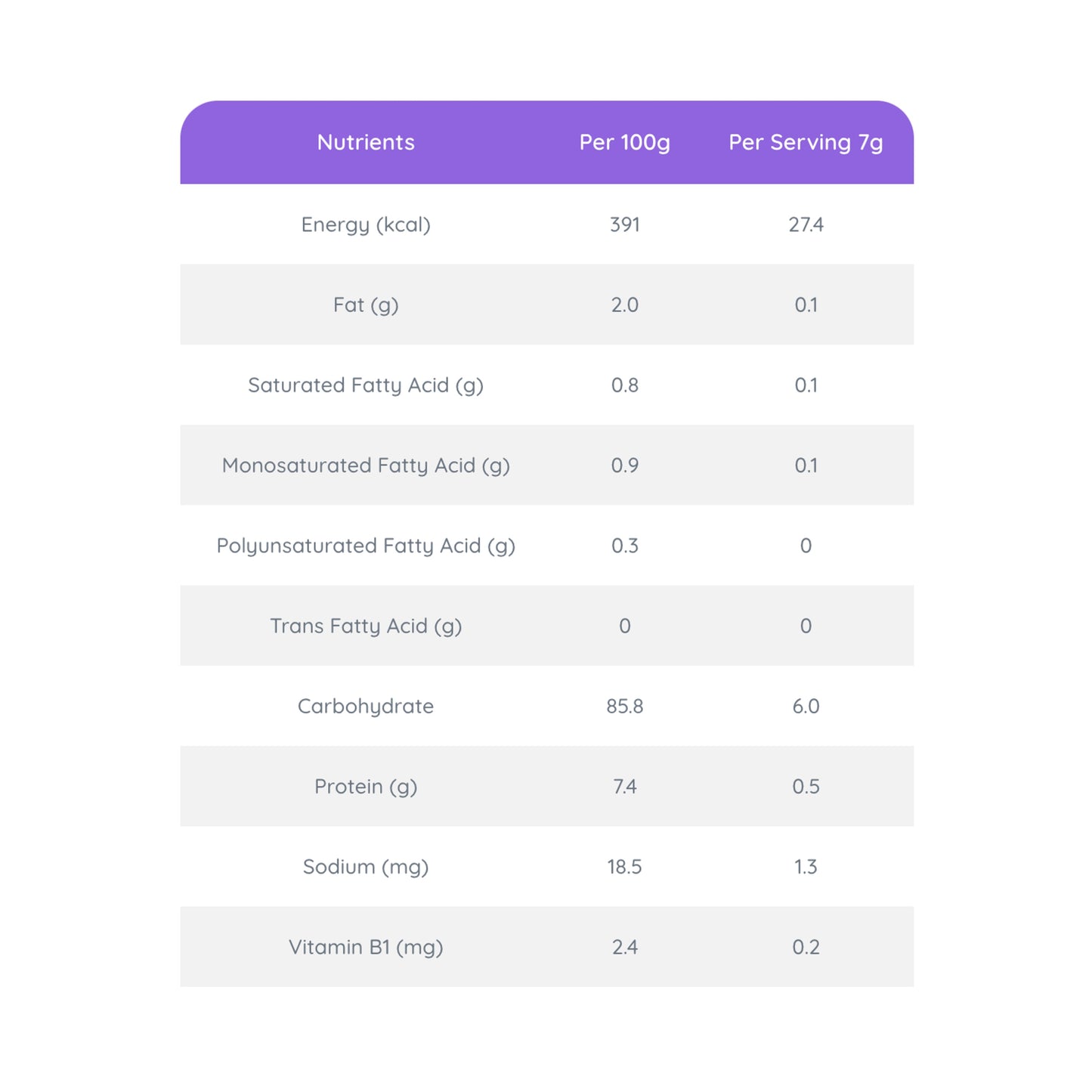Viewport: 1092px width, 1092px height.
Task: Select the 27.4 per serving value
Action: pyautogui.click(x=806, y=224)
